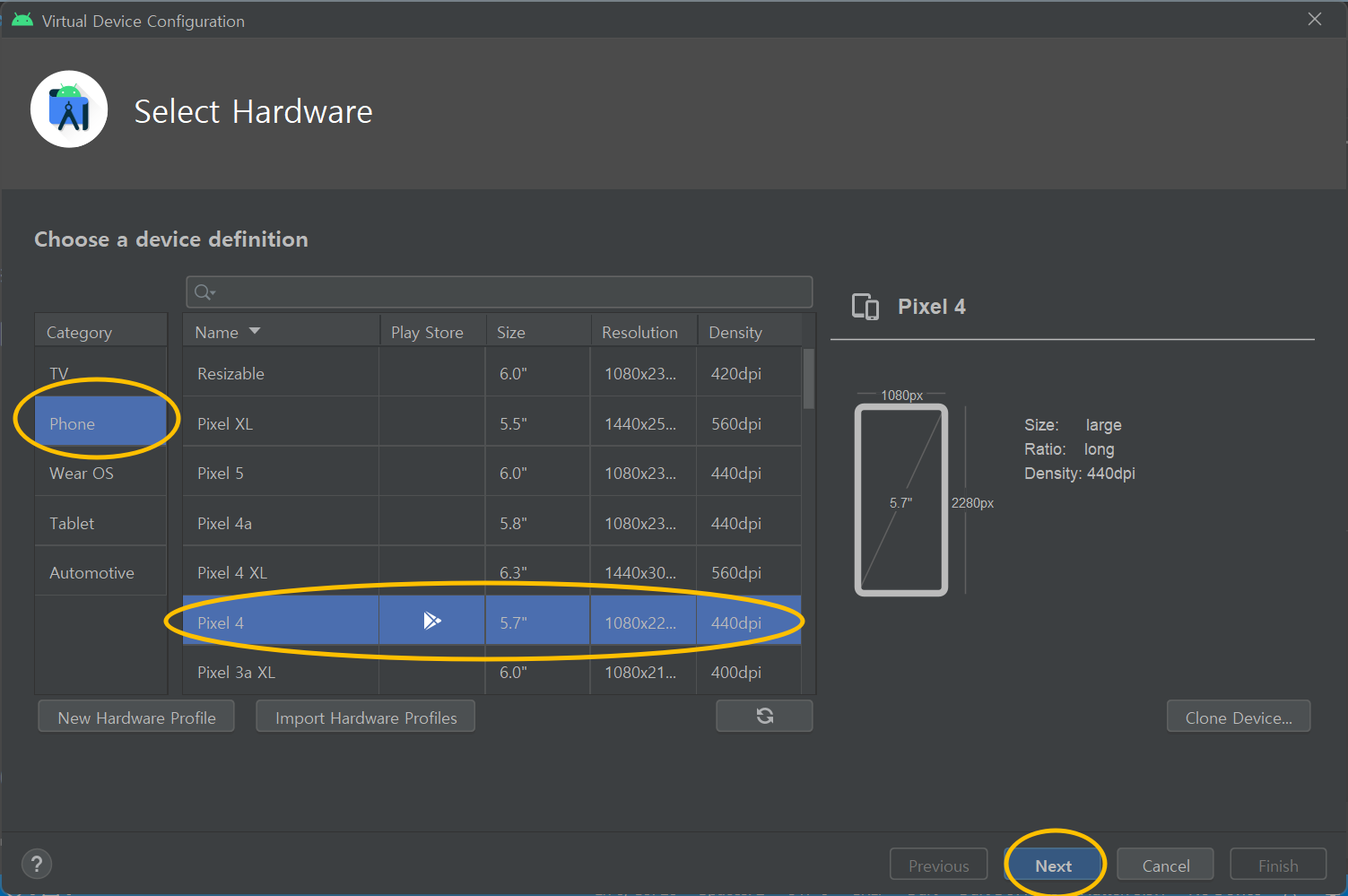Click the 1080x21... resolution cell

[644, 672]
